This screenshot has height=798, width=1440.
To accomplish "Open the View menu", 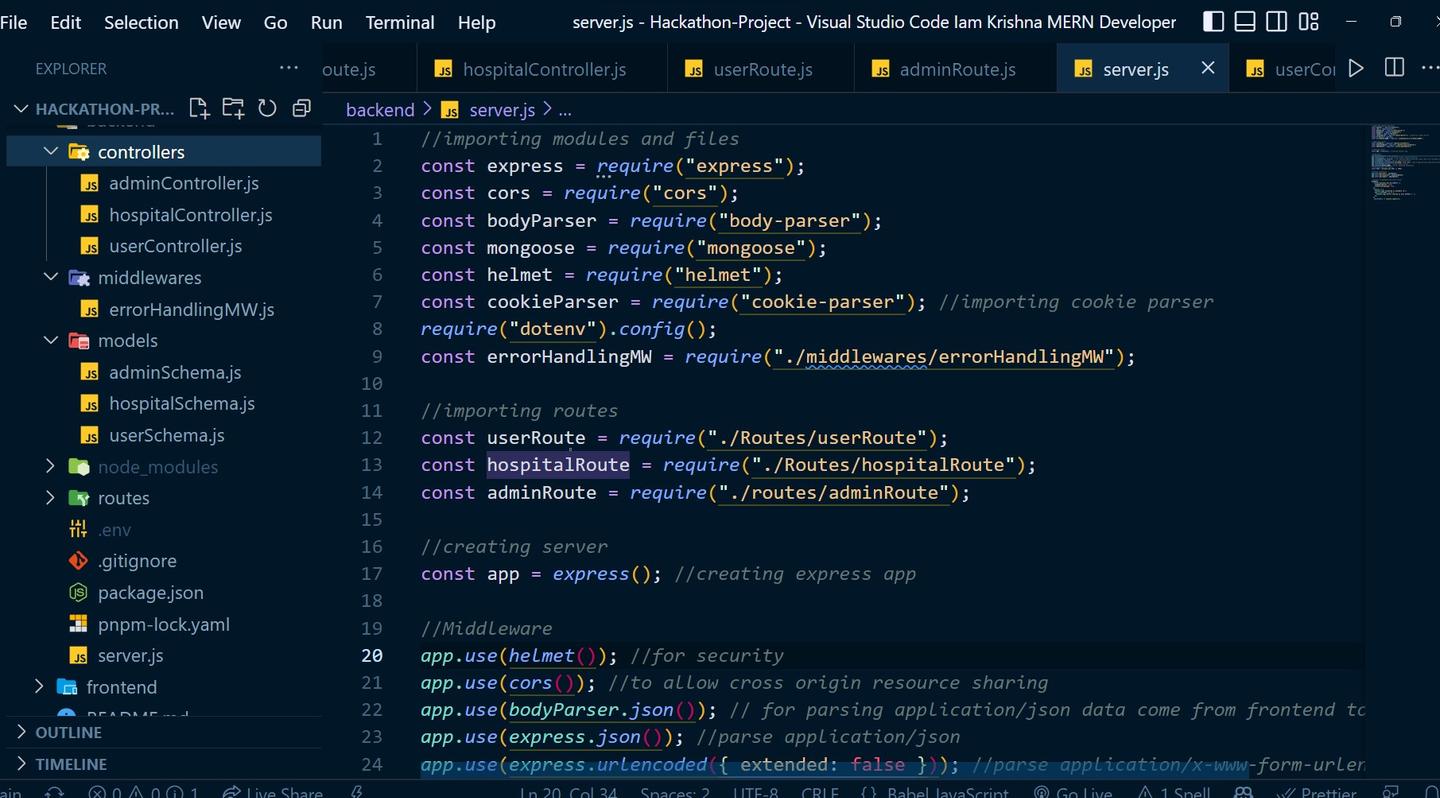I will tap(221, 22).
